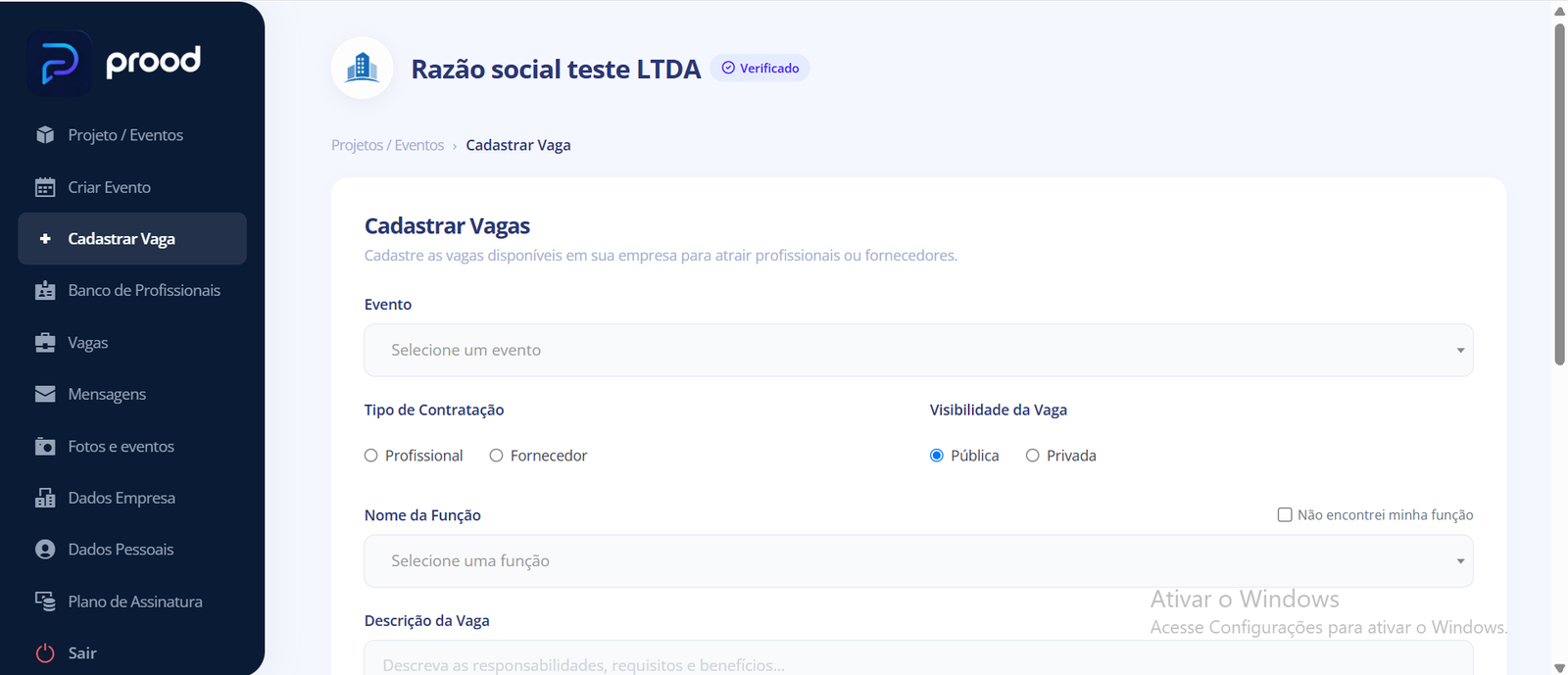The height and width of the screenshot is (675, 1568).
Task: Open the Selecione uma função dropdown
Action: (918, 560)
